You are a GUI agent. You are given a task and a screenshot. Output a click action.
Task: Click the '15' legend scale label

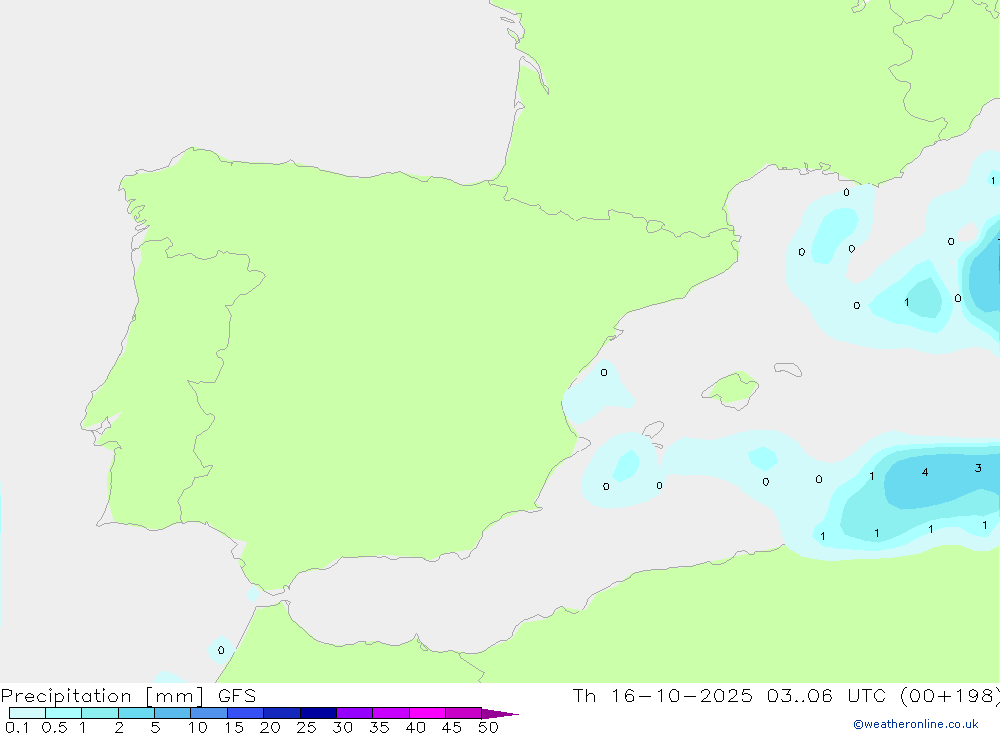coord(234,727)
